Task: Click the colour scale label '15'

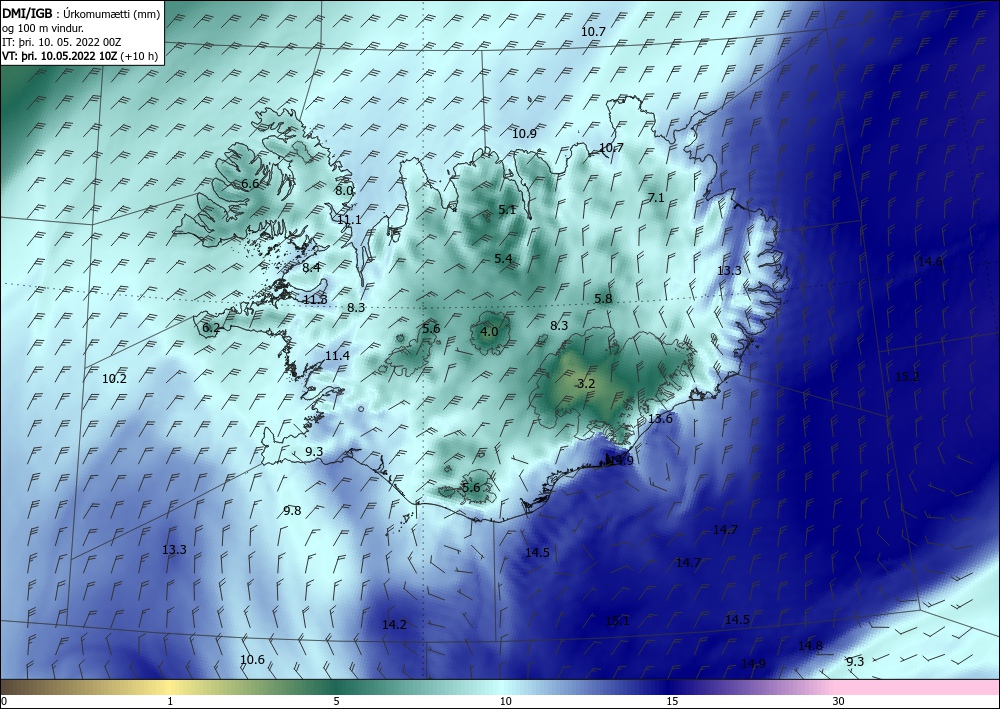Action: [x=672, y=702]
